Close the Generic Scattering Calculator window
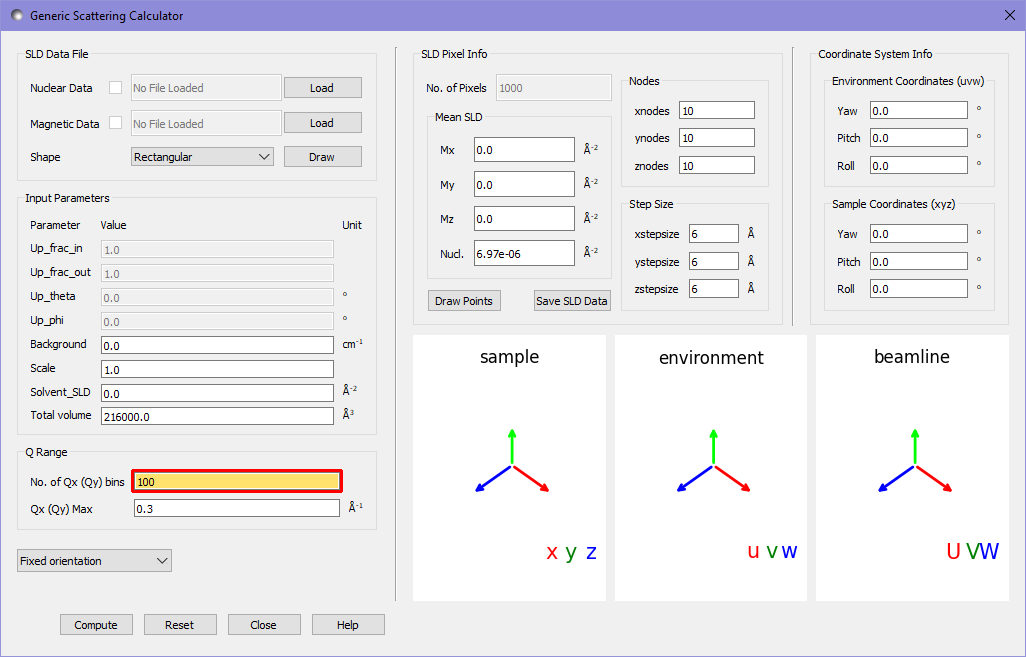The width and height of the screenshot is (1026, 657). 1008,15
